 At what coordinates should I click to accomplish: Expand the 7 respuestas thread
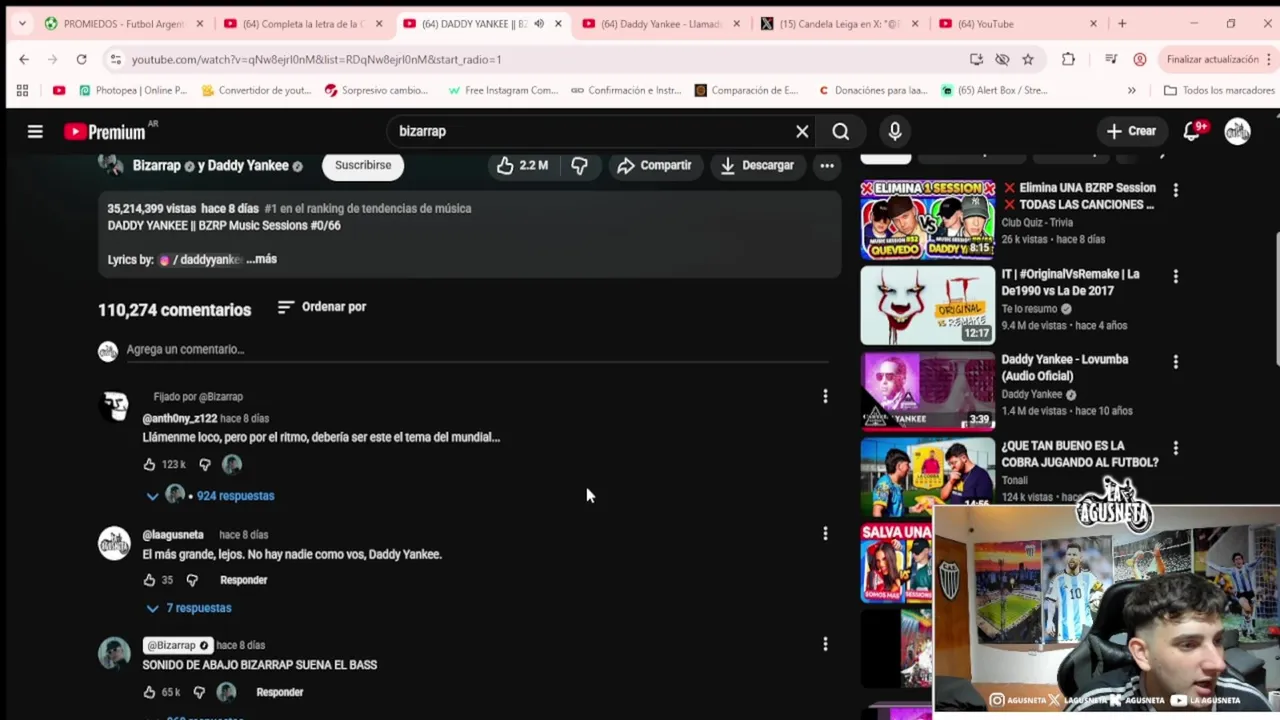point(188,608)
